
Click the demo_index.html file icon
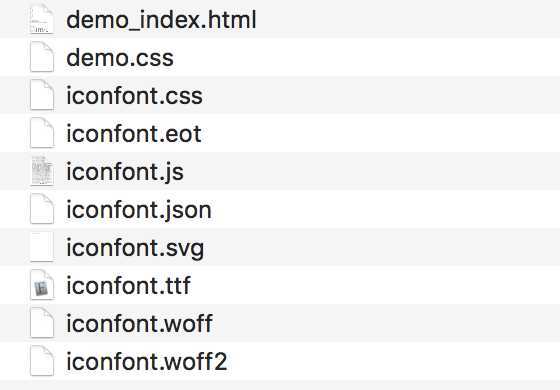click(42, 19)
